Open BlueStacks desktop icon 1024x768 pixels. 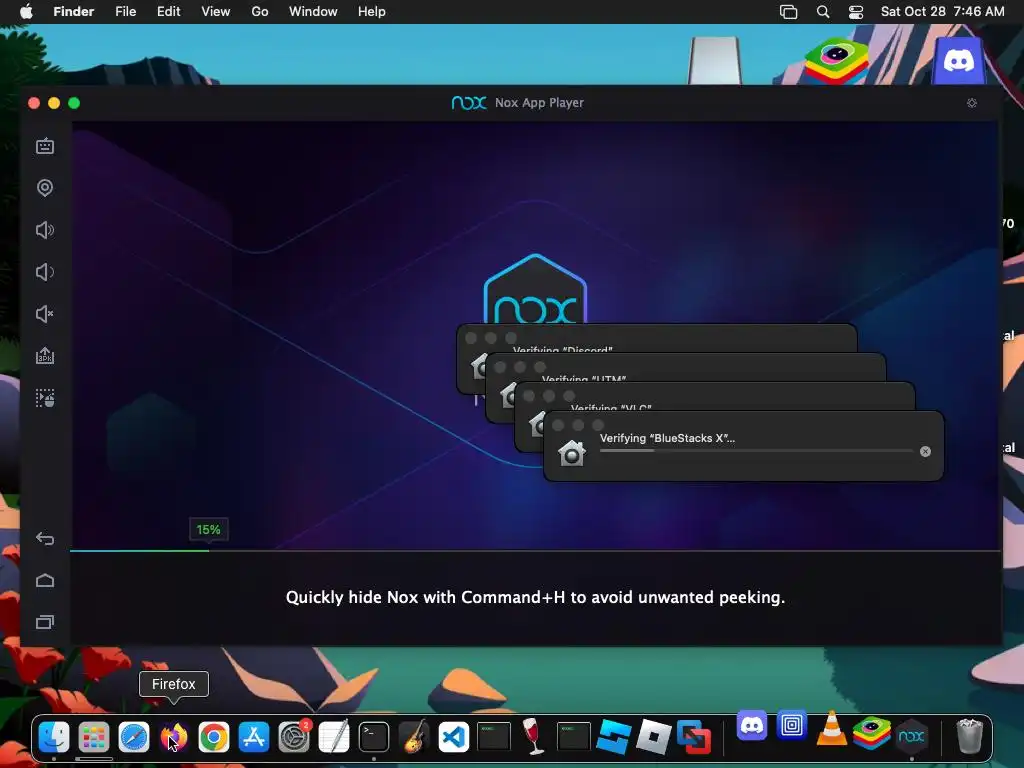[x=837, y=61]
